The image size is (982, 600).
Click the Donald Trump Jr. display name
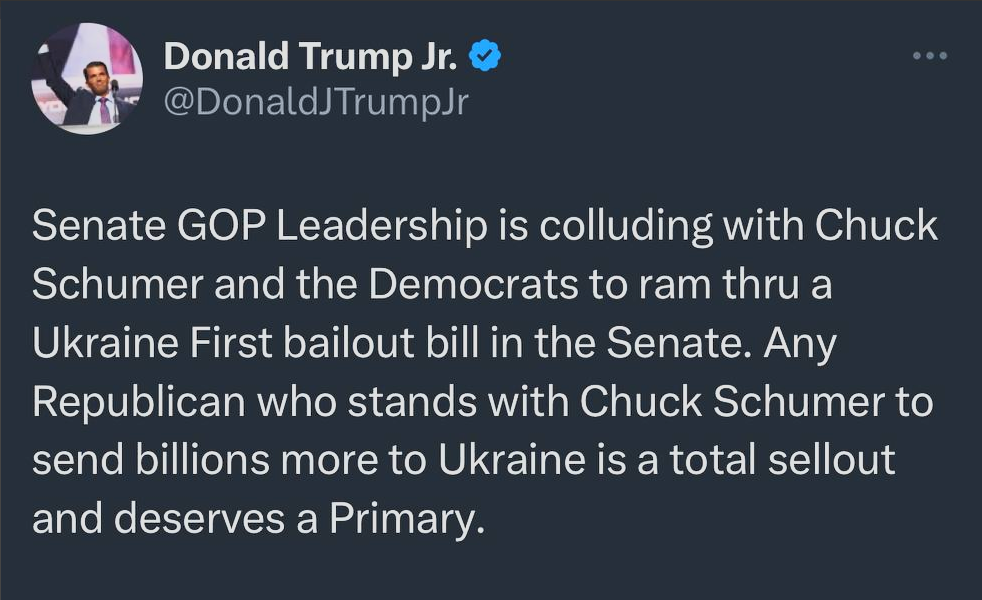click(x=311, y=57)
